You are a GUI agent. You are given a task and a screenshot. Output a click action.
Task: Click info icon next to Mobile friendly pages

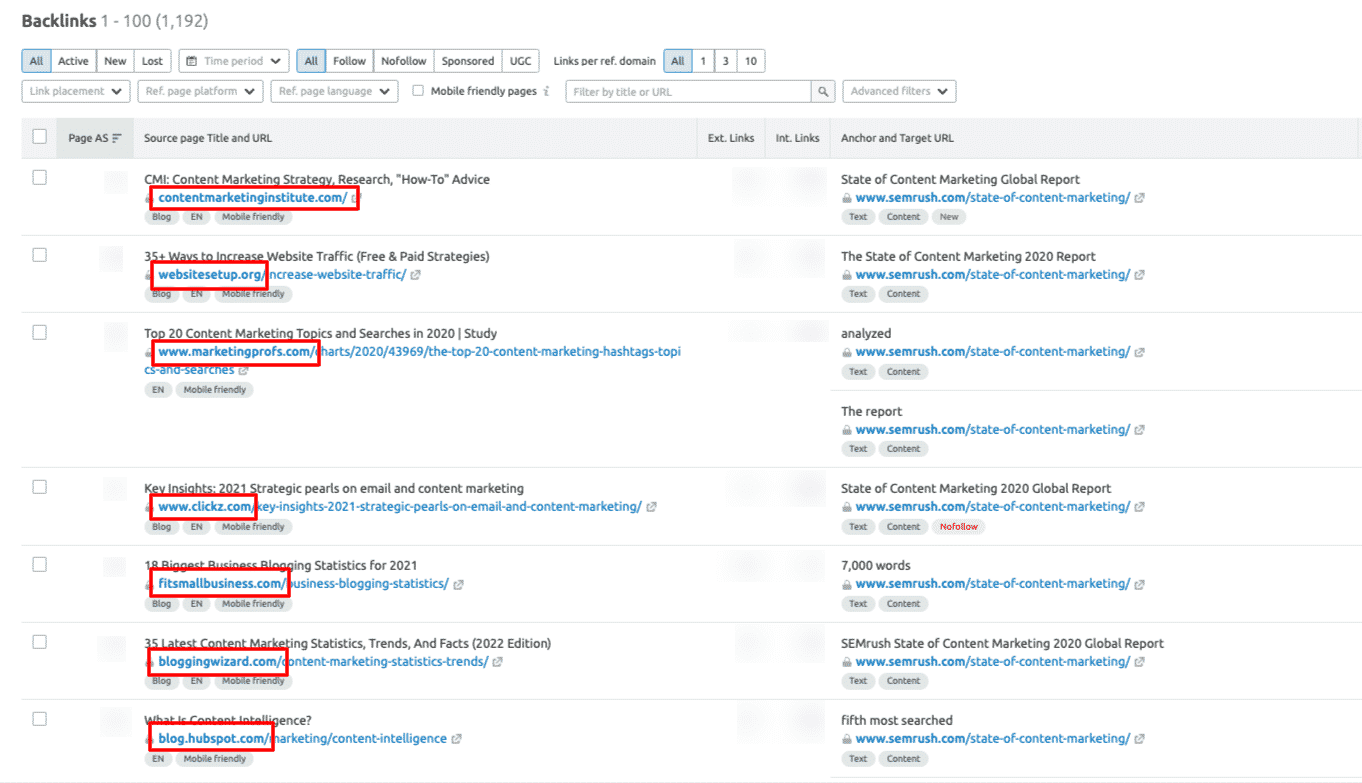[x=547, y=91]
